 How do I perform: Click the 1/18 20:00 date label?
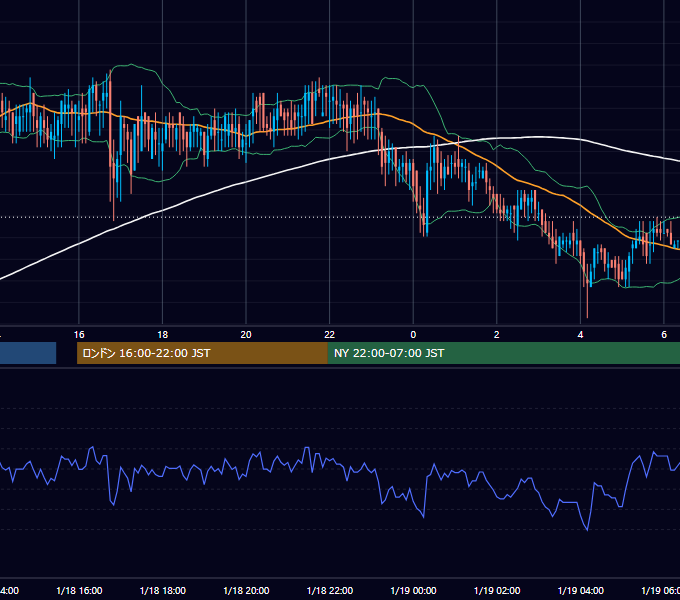click(246, 590)
